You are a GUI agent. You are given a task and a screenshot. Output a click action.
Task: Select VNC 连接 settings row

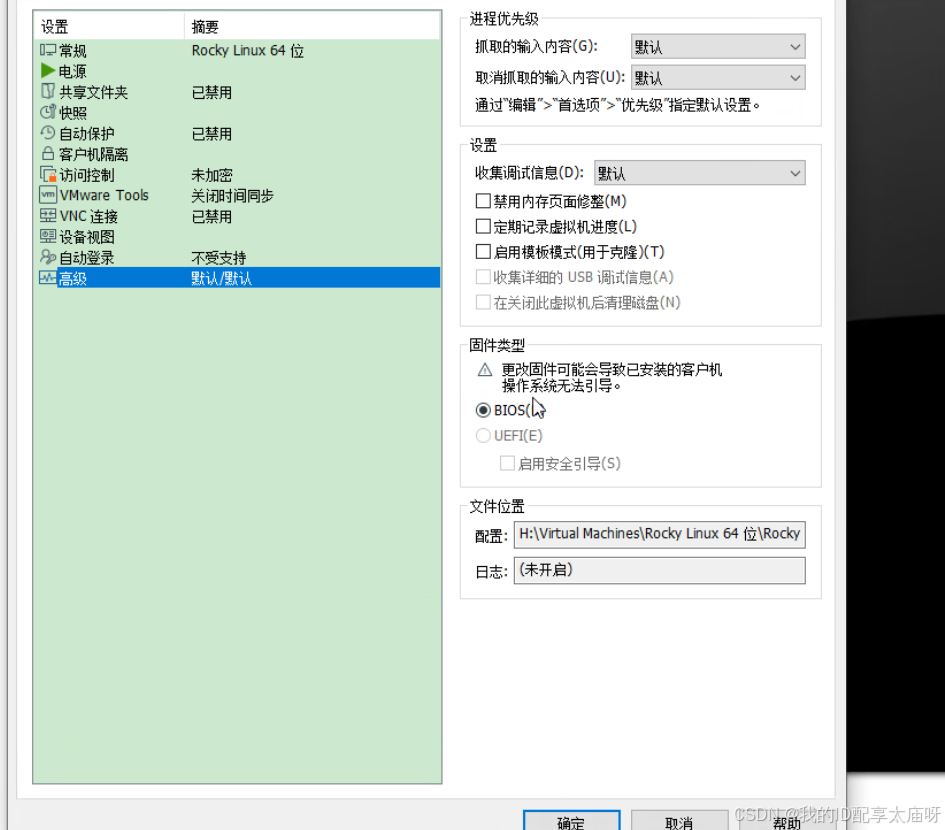pos(237,216)
